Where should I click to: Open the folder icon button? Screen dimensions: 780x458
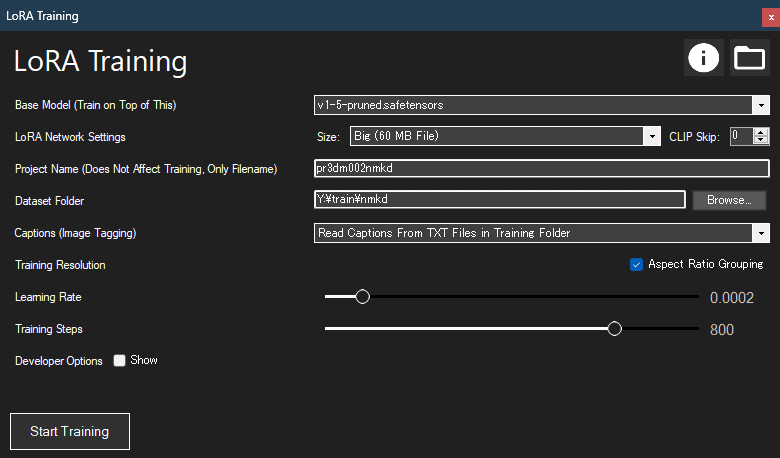(x=749, y=58)
